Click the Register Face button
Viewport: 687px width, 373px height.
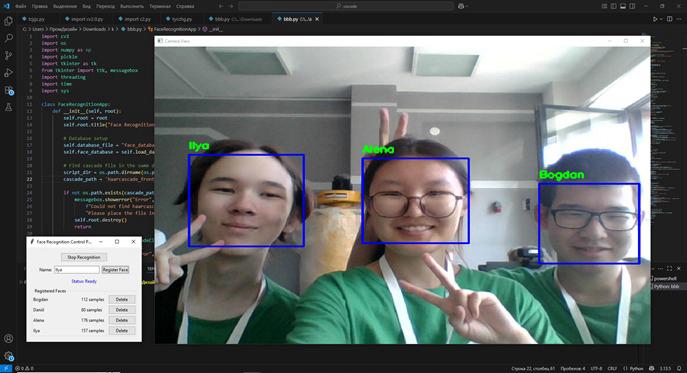point(115,270)
